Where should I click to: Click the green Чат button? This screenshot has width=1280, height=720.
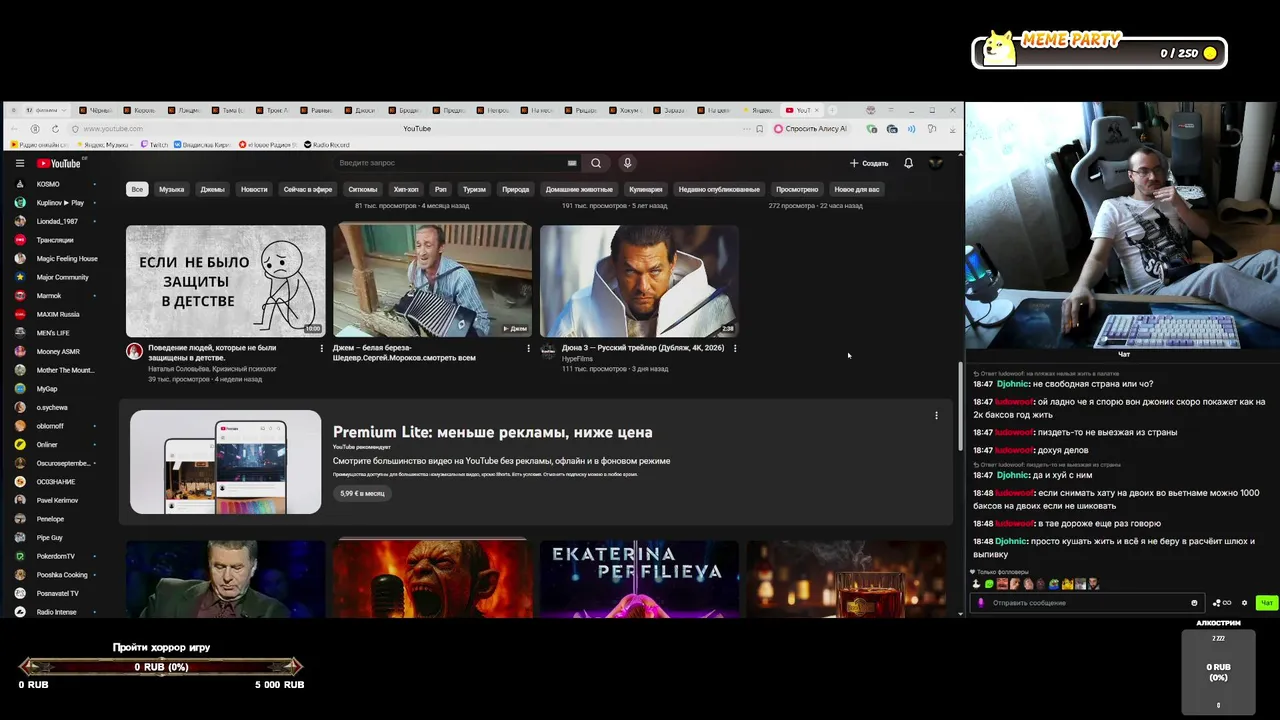tap(1266, 603)
